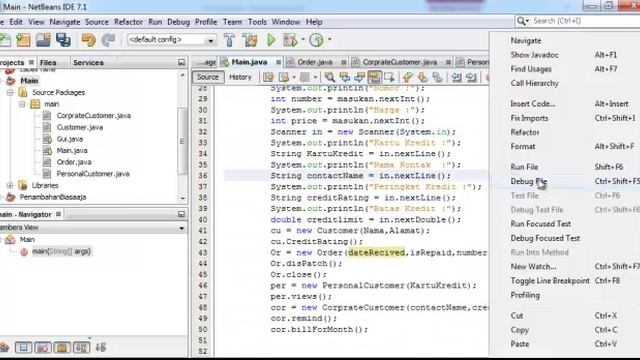Click the editor Last Edit icon
Image resolution: width=640 pixels, height=360 pixels.
pyautogui.click(x=269, y=77)
